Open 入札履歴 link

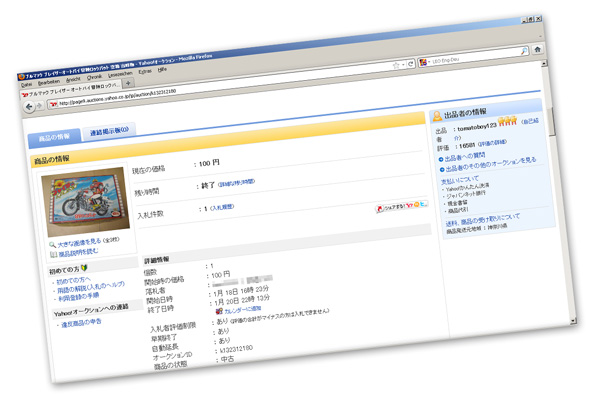point(222,207)
